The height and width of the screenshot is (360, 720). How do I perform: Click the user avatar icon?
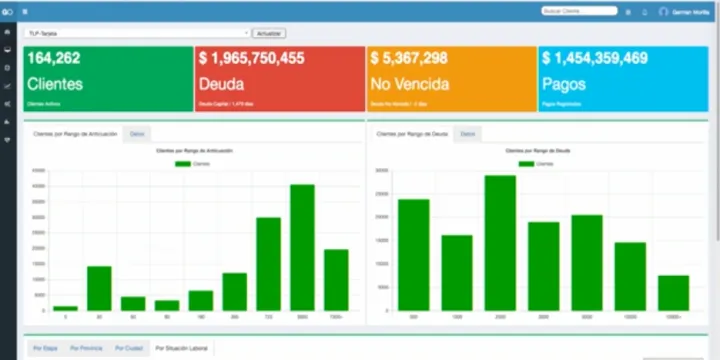coord(663,12)
